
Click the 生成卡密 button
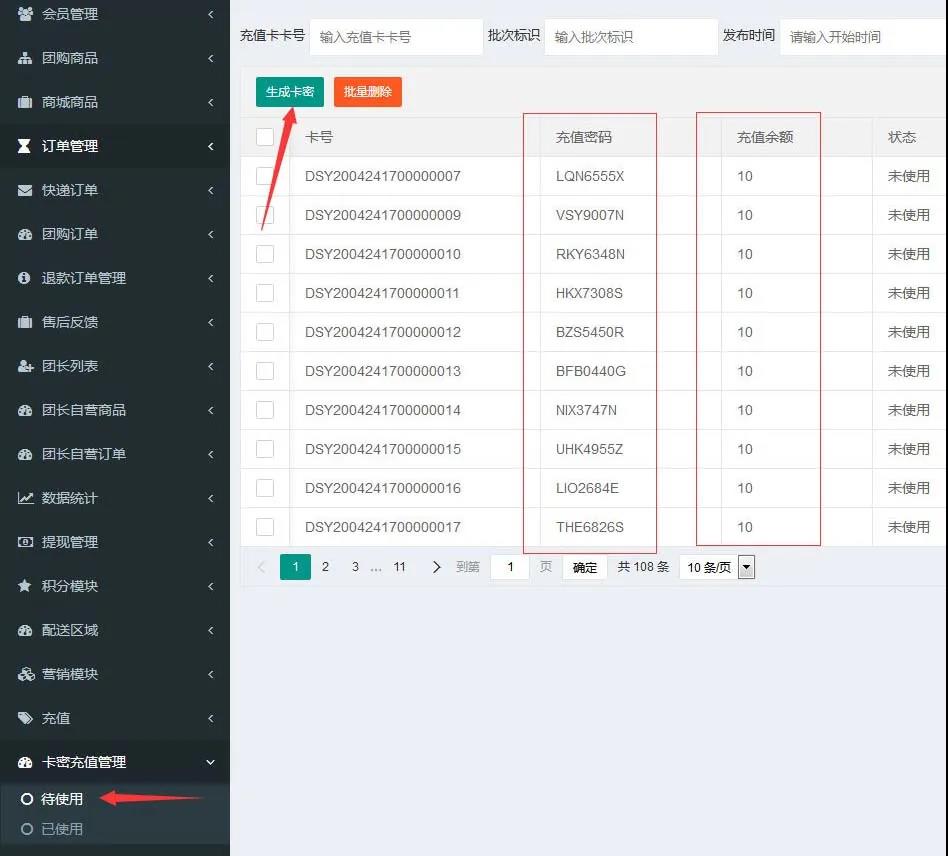(x=289, y=92)
